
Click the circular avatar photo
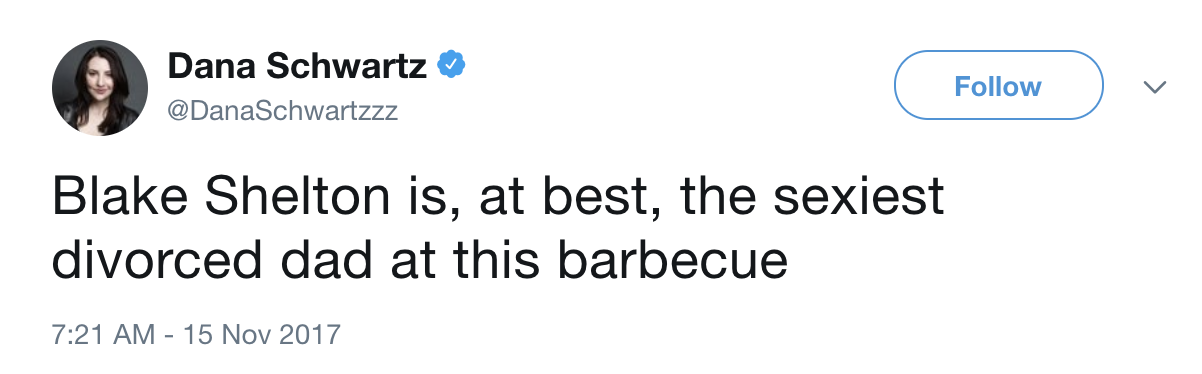tap(99, 88)
